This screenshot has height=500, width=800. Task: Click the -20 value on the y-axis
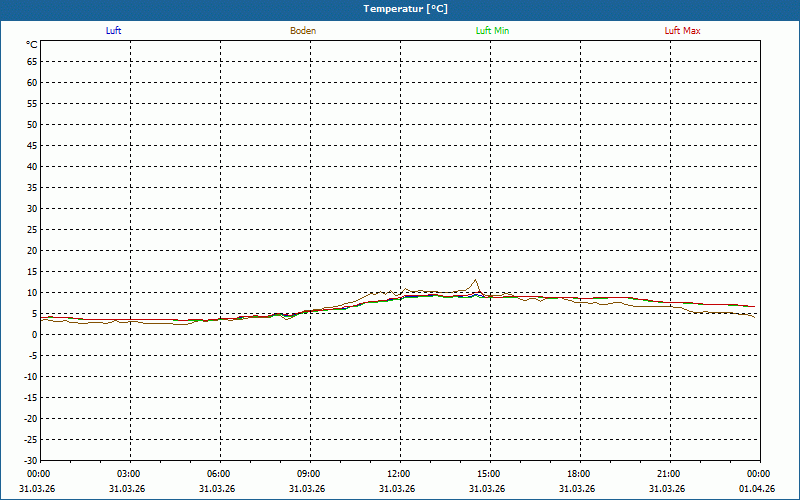point(30,419)
